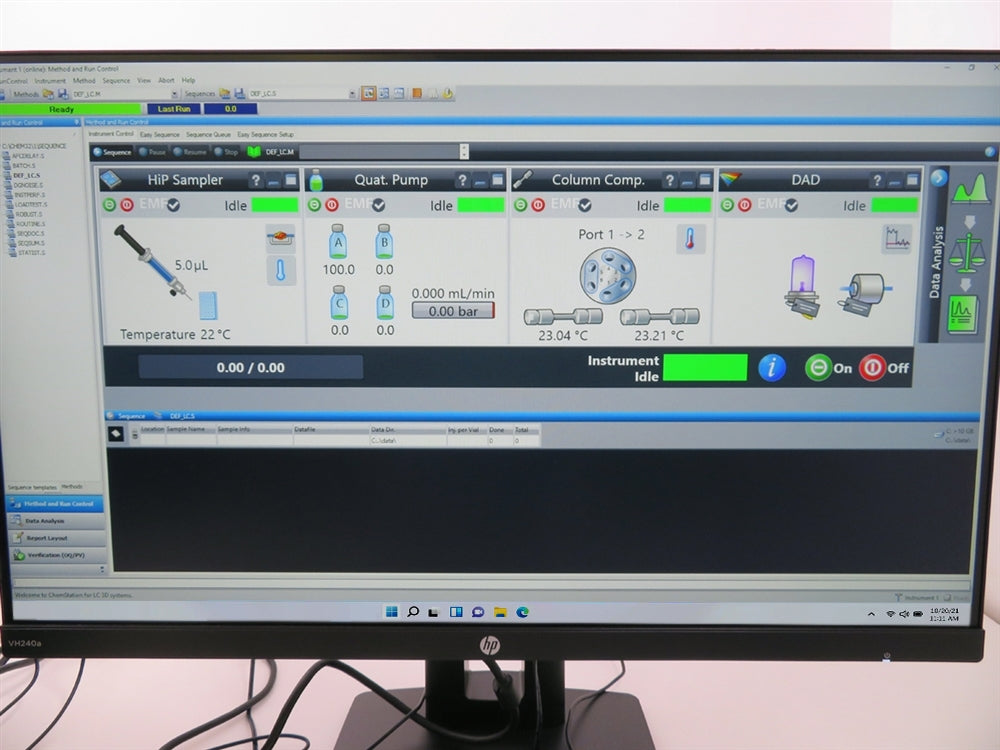Click the yellow power icon in top toolbar
1000x750 pixels.
448,93
